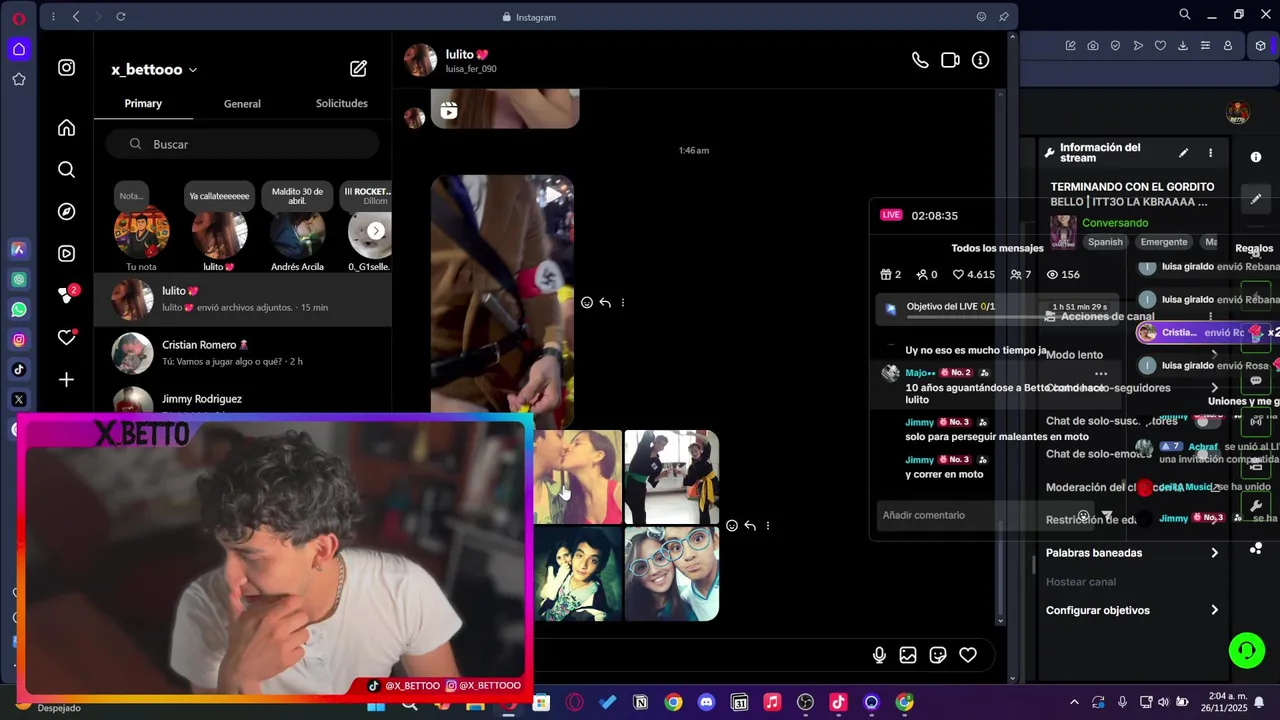Open Notion from the taskbar
Viewport: 1280px width, 720px height.
click(640, 703)
